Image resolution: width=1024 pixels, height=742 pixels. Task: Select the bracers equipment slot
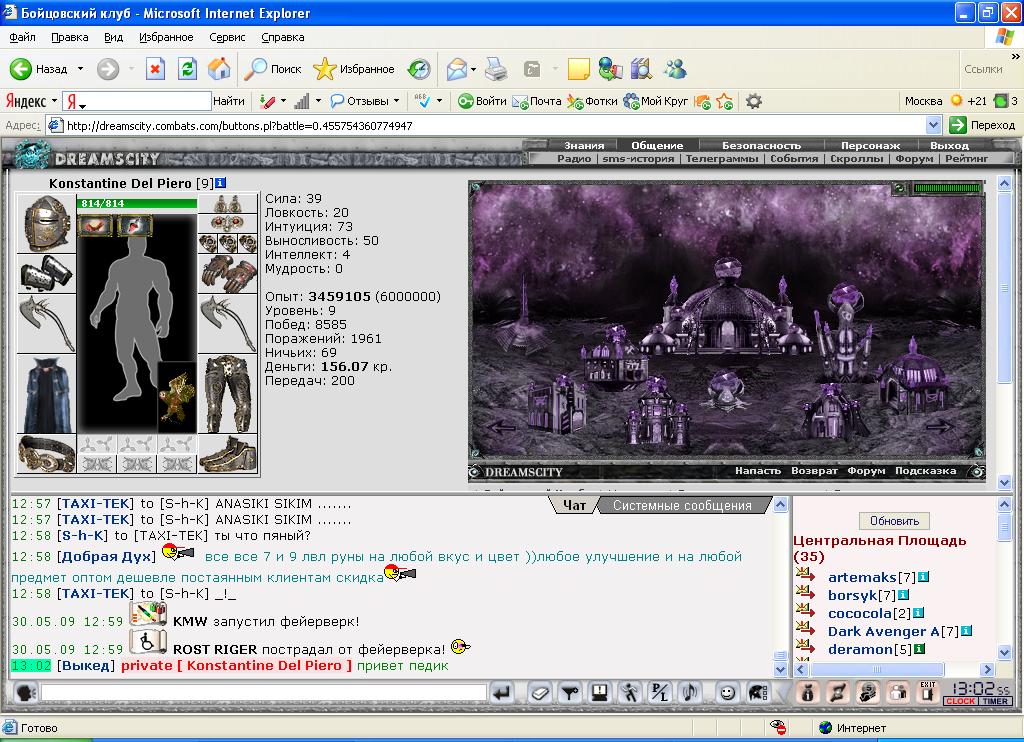coord(46,273)
